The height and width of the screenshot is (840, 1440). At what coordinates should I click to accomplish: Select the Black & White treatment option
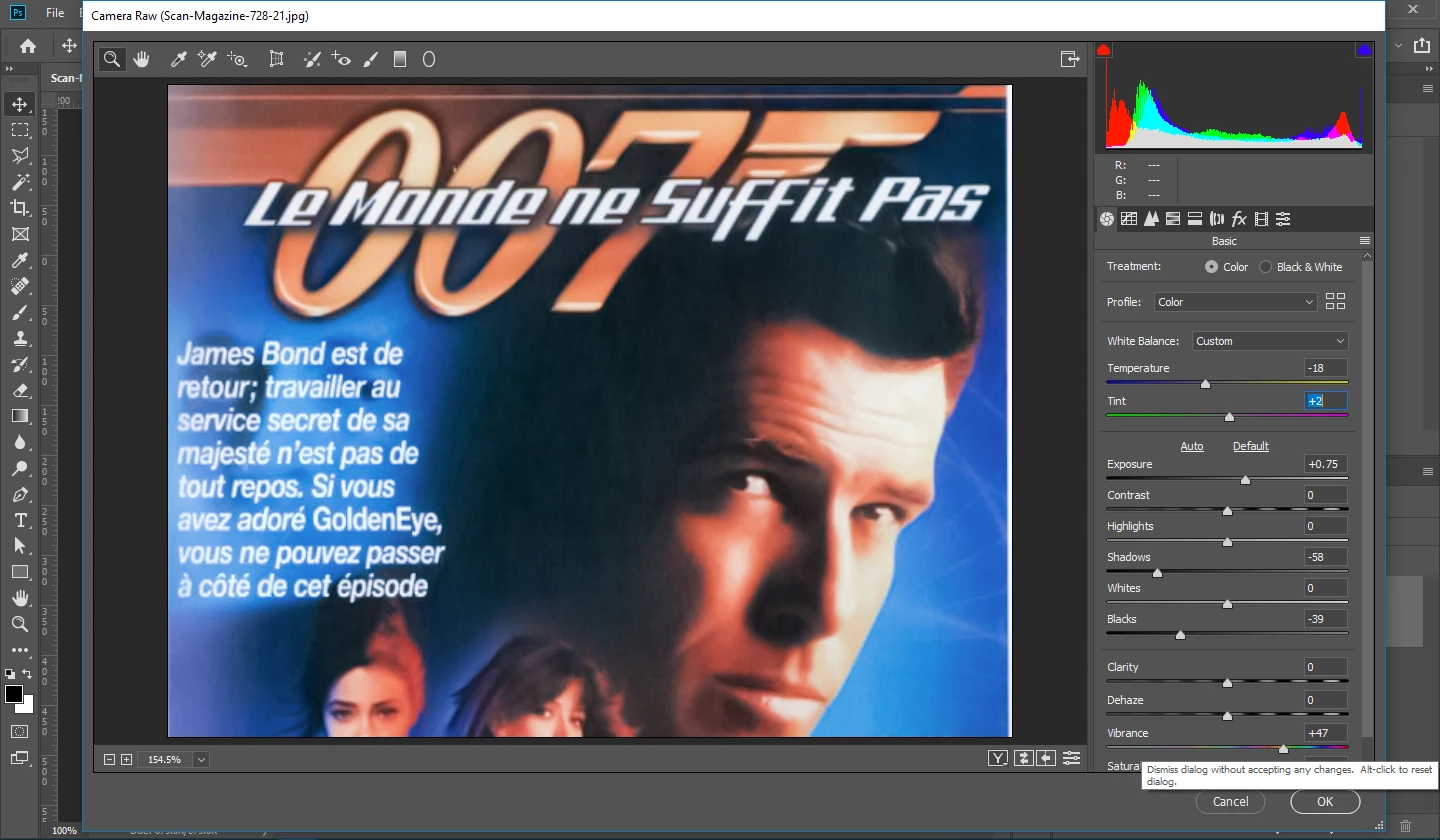pyautogui.click(x=1266, y=267)
